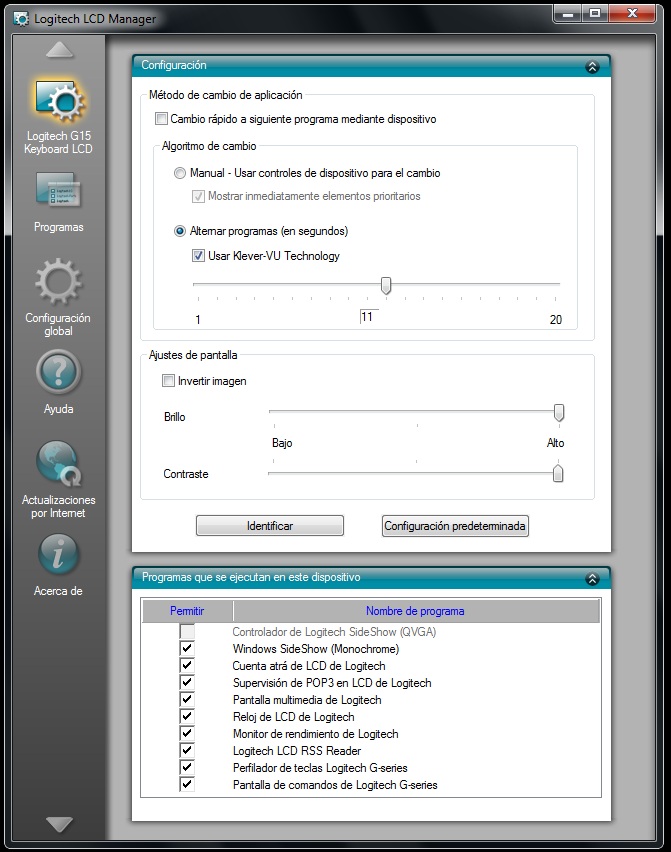Open the Programas sidebar icon

pyautogui.click(x=58, y=192)
